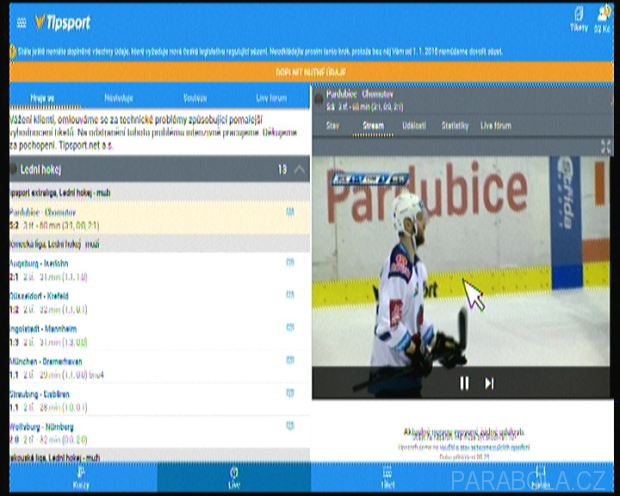Skip forward in the video stream
Image resolution: width=620 pixels, height=496 pixels.
[490, 383]
